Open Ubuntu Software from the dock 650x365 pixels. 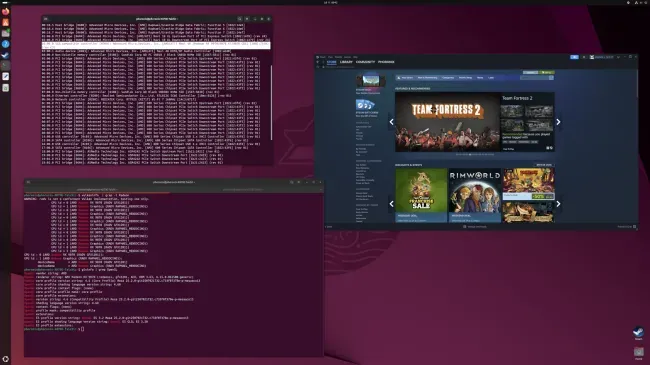click(5, 22)
